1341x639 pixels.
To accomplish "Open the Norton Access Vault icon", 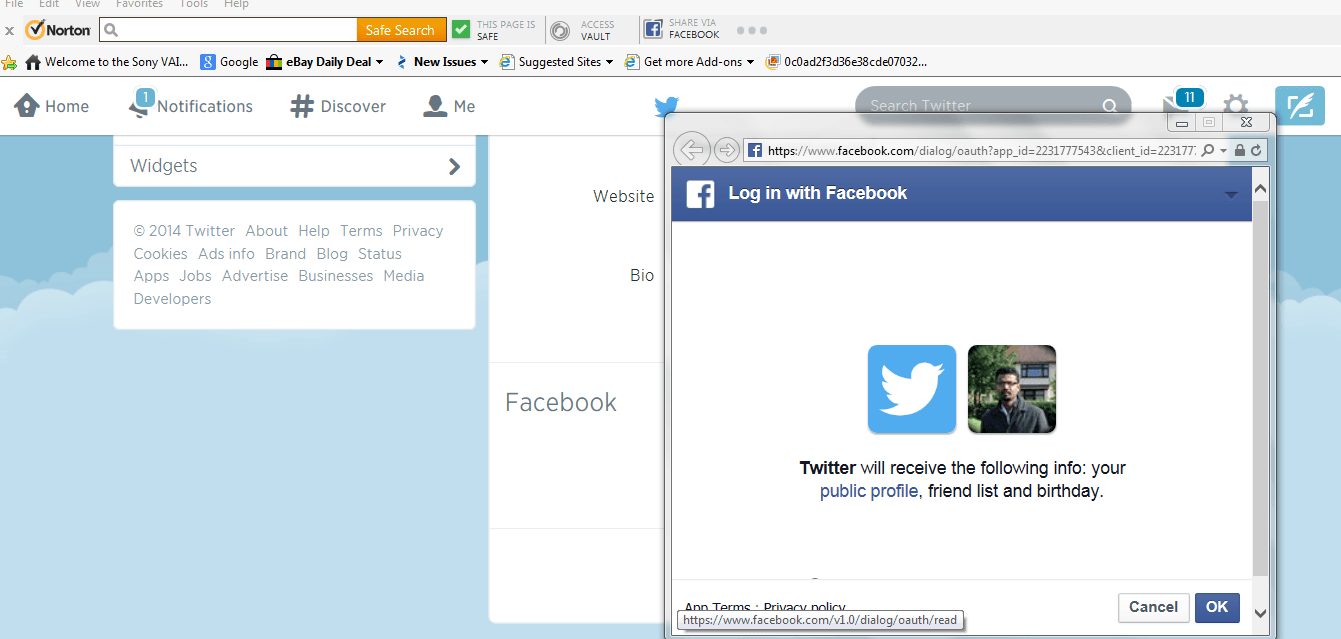I will [560, 31].
